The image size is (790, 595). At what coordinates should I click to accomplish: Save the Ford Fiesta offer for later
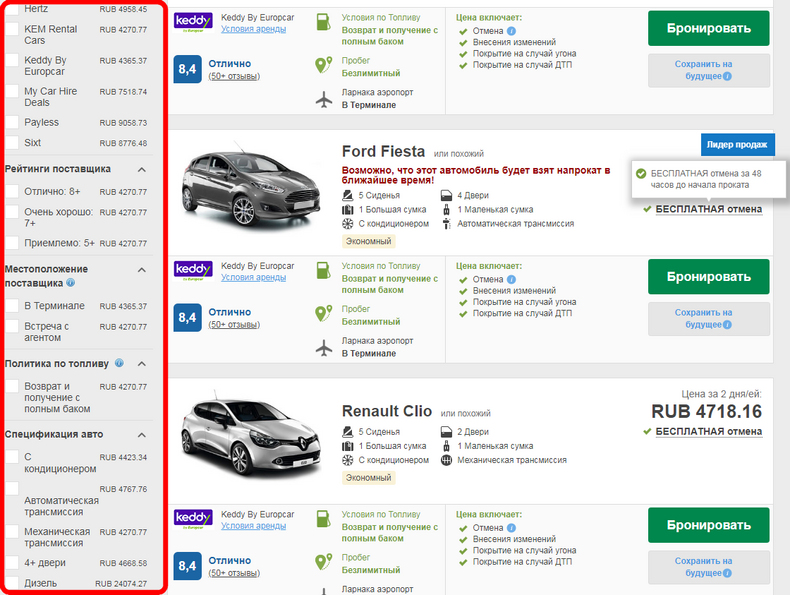tap(708, 318)
